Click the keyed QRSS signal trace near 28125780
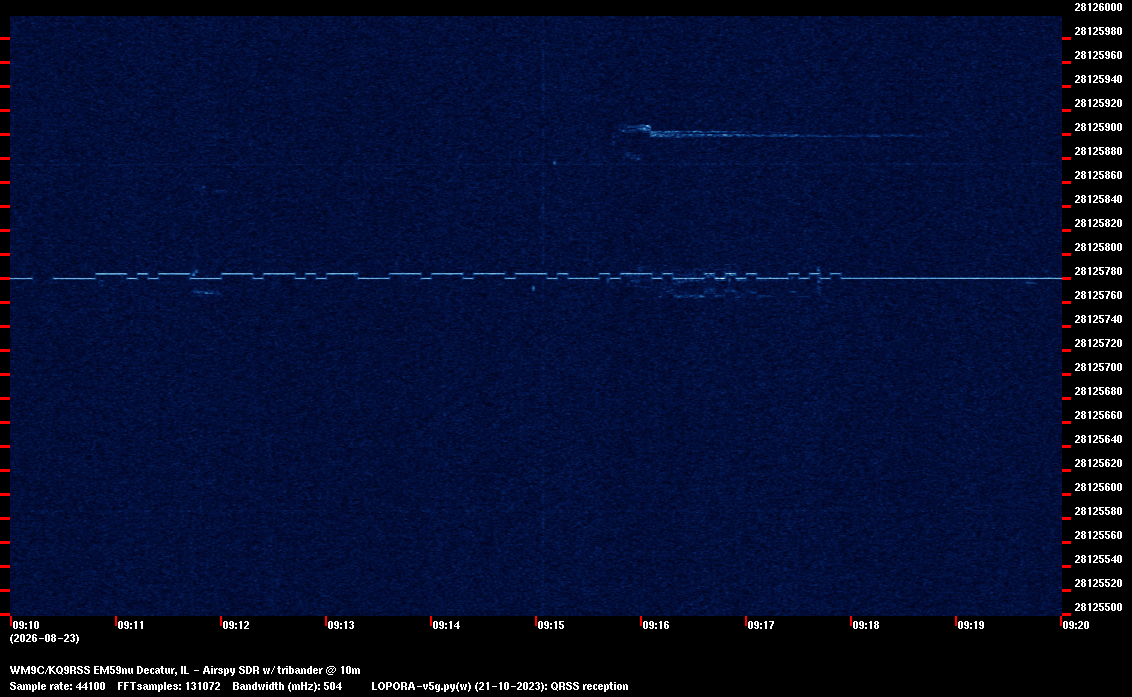 [x=536, y=277]
